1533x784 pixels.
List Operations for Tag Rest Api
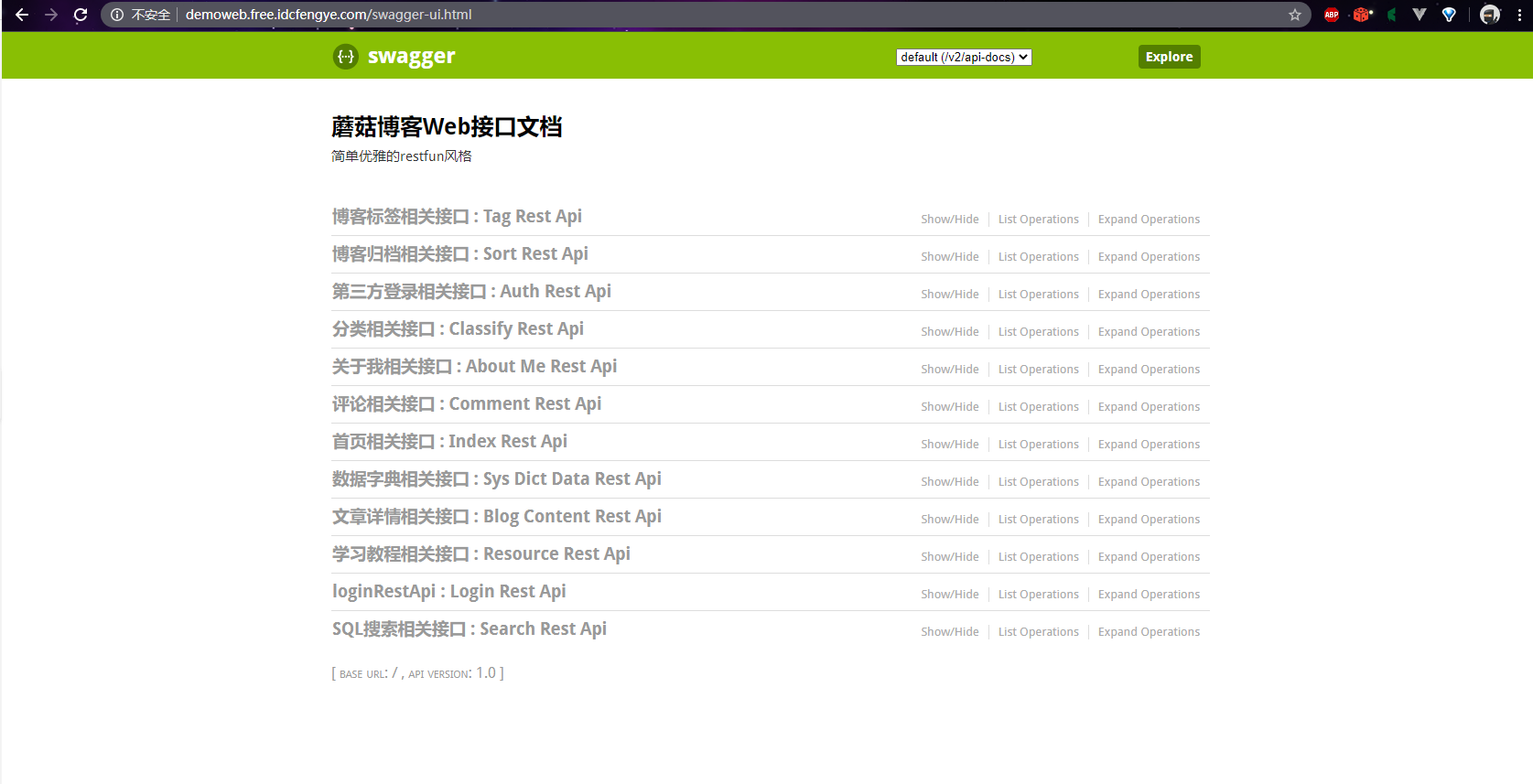coord(1038,220)
